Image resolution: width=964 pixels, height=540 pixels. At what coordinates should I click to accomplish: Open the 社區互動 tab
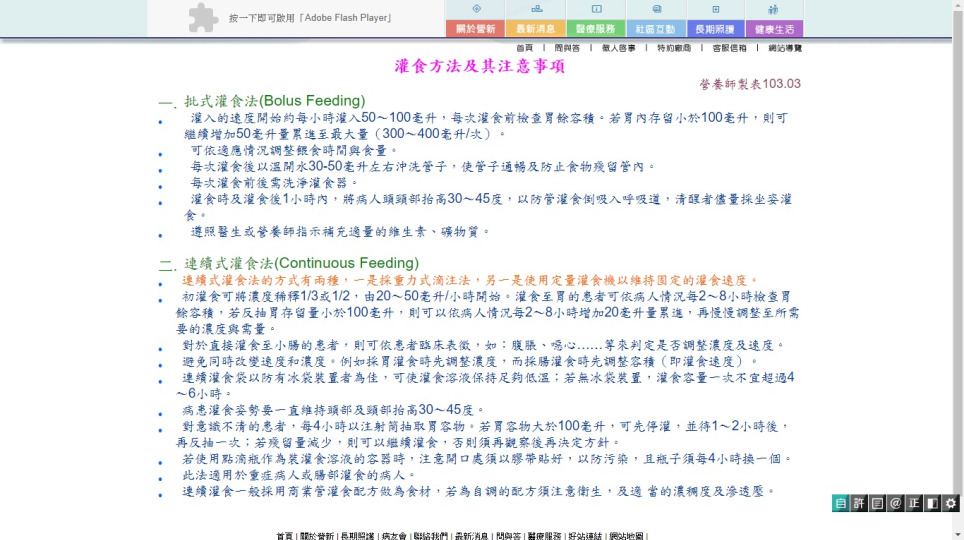click(655, 29)
